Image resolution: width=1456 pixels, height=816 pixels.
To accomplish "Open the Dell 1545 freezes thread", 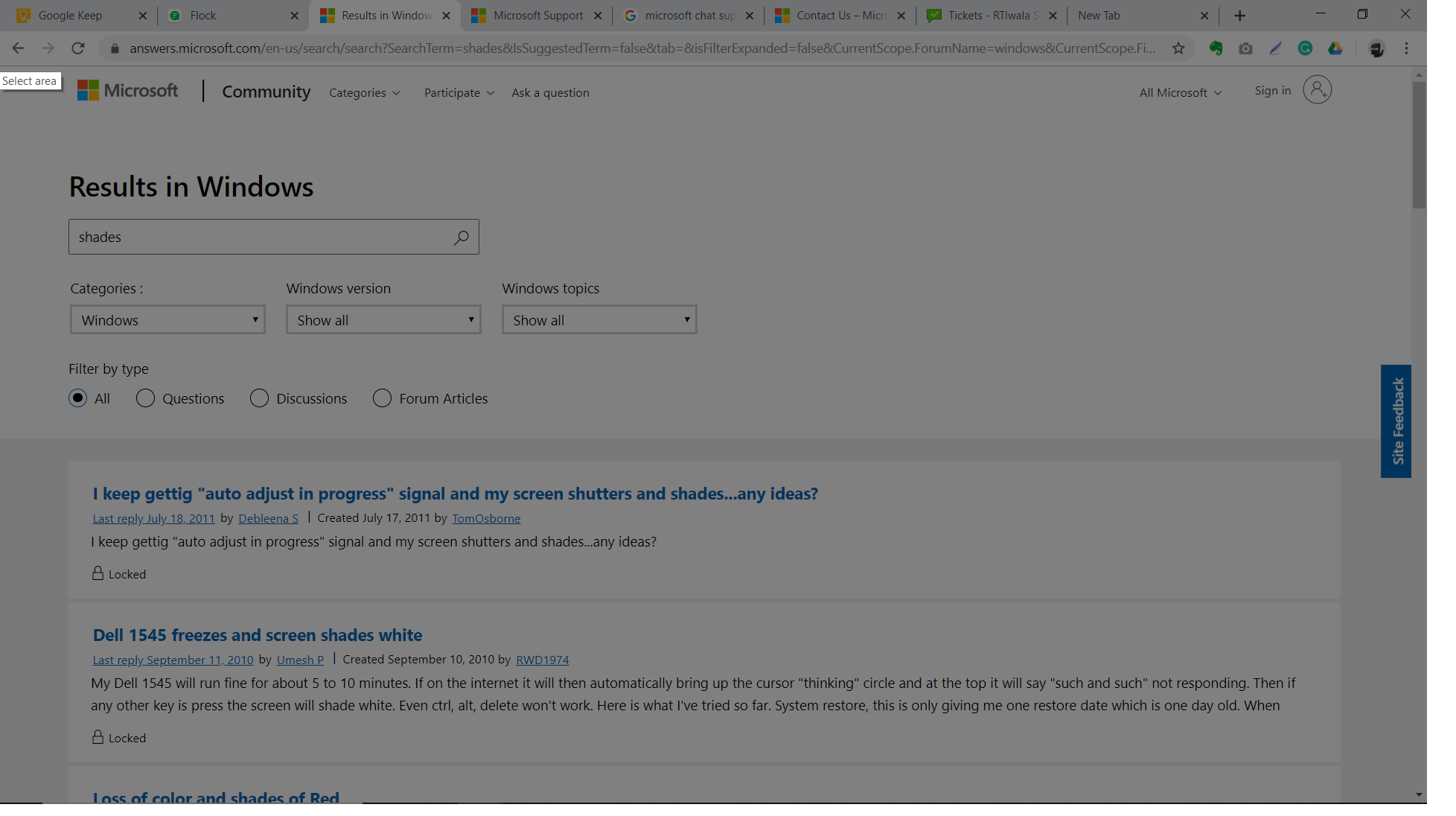I will click(258, 635).
